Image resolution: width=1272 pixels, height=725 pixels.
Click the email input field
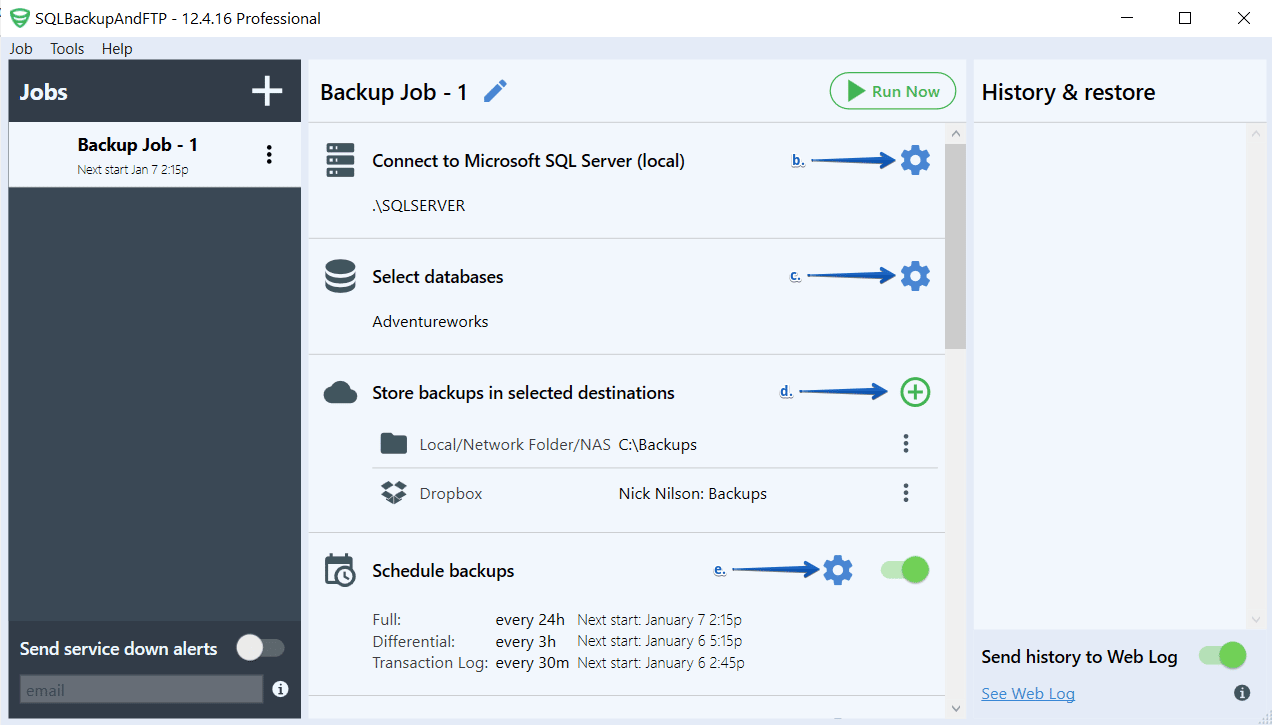141,689
